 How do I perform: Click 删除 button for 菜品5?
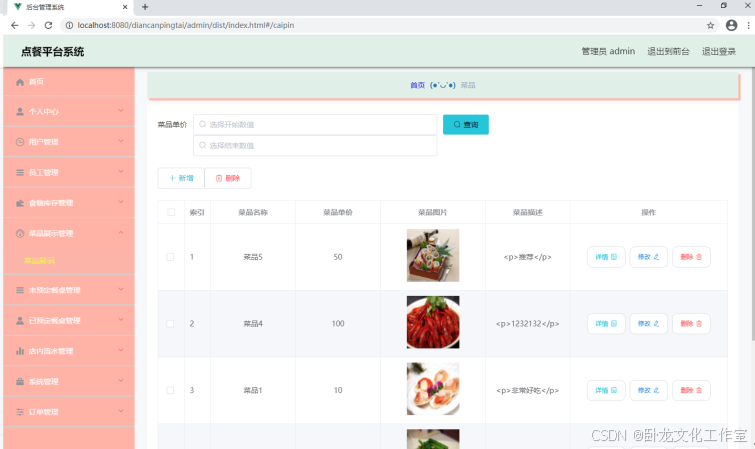coord(691,257)
